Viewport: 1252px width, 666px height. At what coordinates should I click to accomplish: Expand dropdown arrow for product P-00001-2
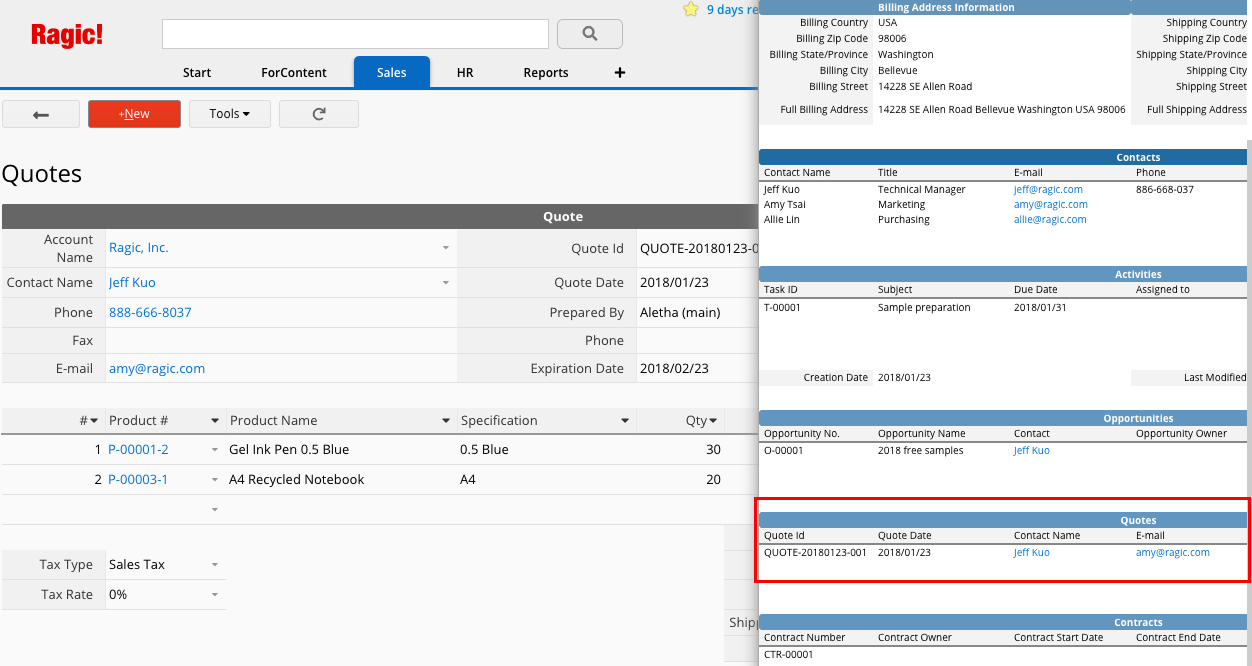point(215,450)
